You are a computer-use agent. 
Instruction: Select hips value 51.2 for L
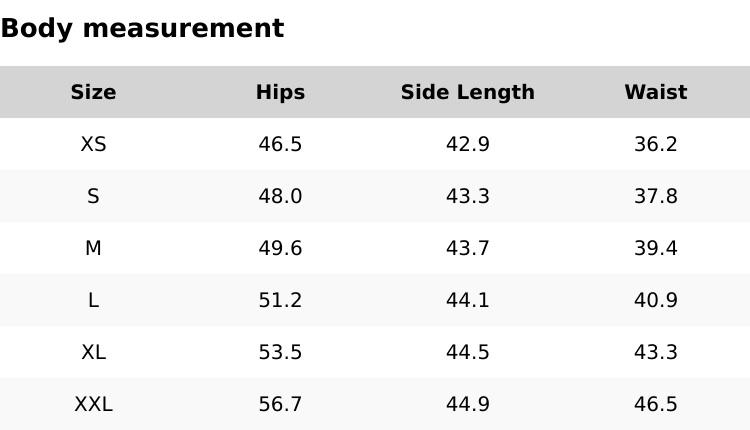tap(280, 300)
